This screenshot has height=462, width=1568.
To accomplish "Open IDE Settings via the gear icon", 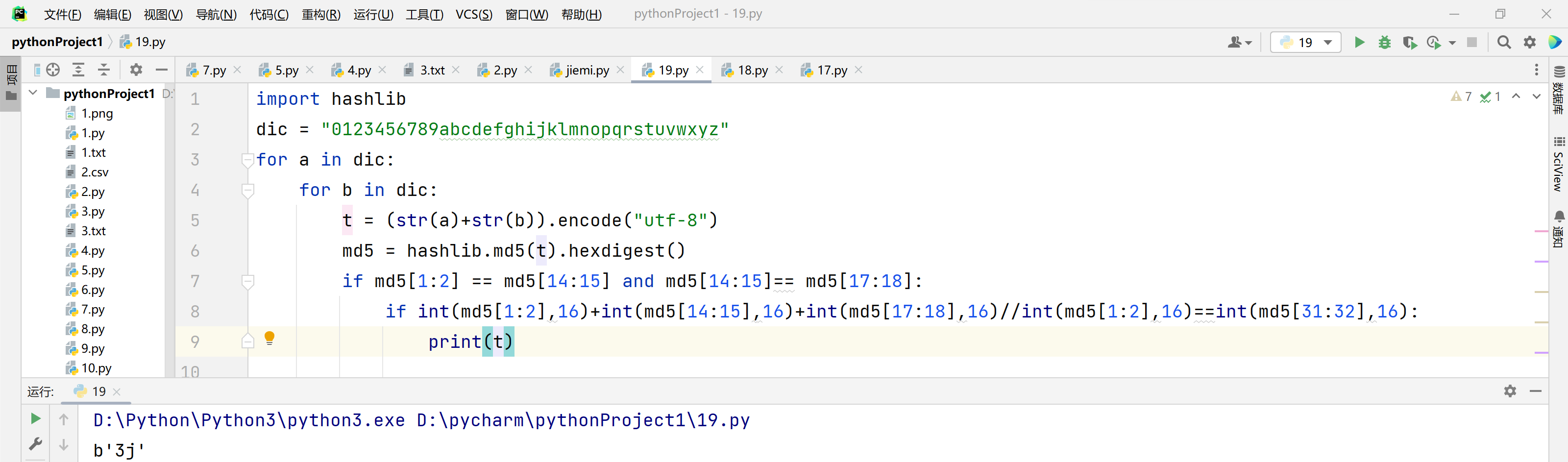I will 1530,42.
